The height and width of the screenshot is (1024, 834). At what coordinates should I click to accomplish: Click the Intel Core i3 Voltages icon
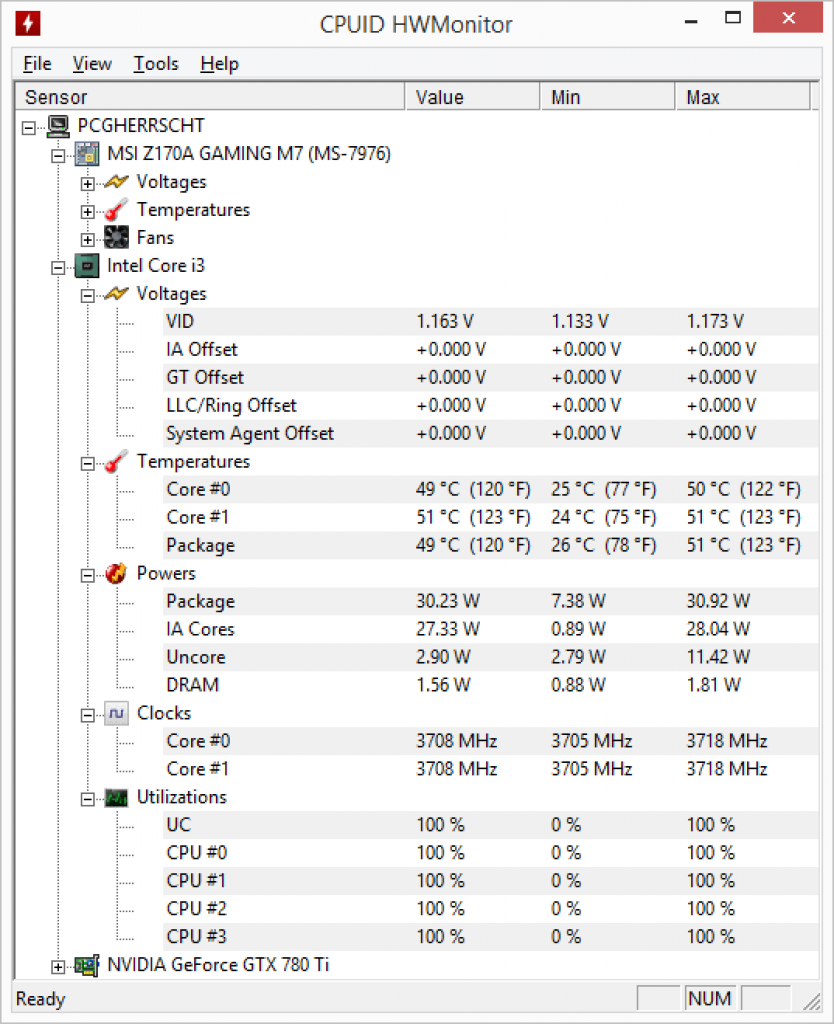[116, 294]
